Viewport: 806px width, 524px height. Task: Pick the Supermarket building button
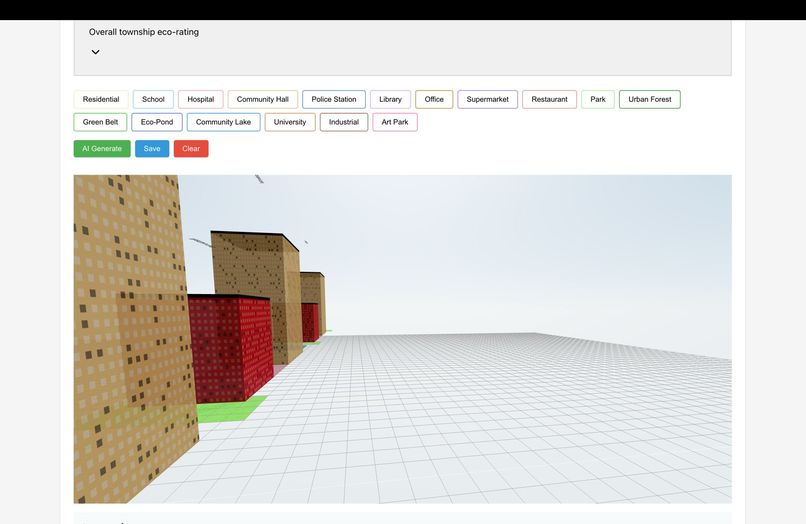(x=487, y=99)
